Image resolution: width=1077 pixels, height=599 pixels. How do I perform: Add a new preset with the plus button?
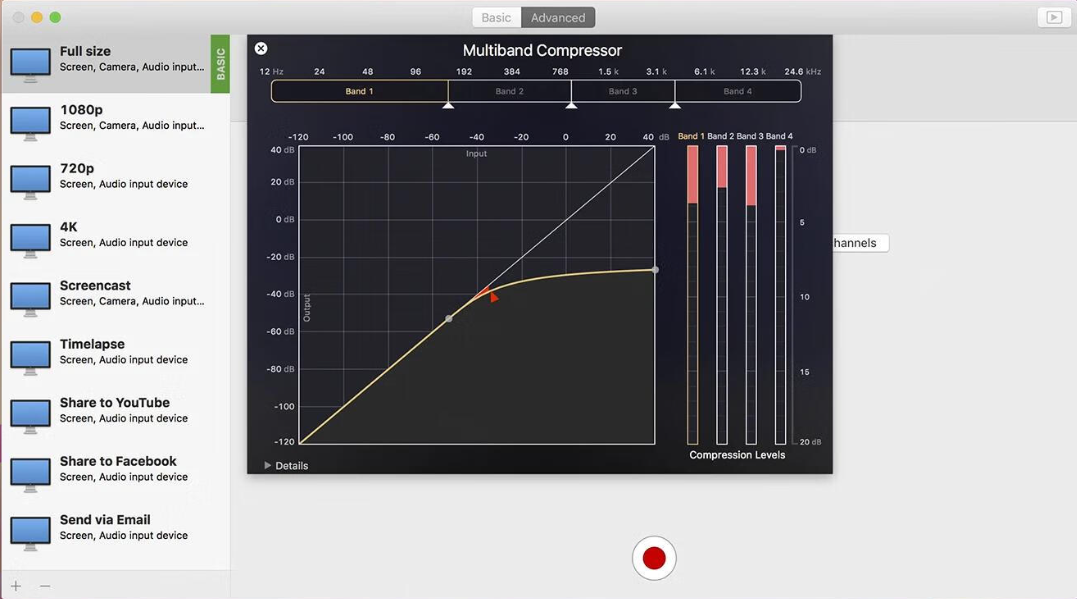[16, 586]
